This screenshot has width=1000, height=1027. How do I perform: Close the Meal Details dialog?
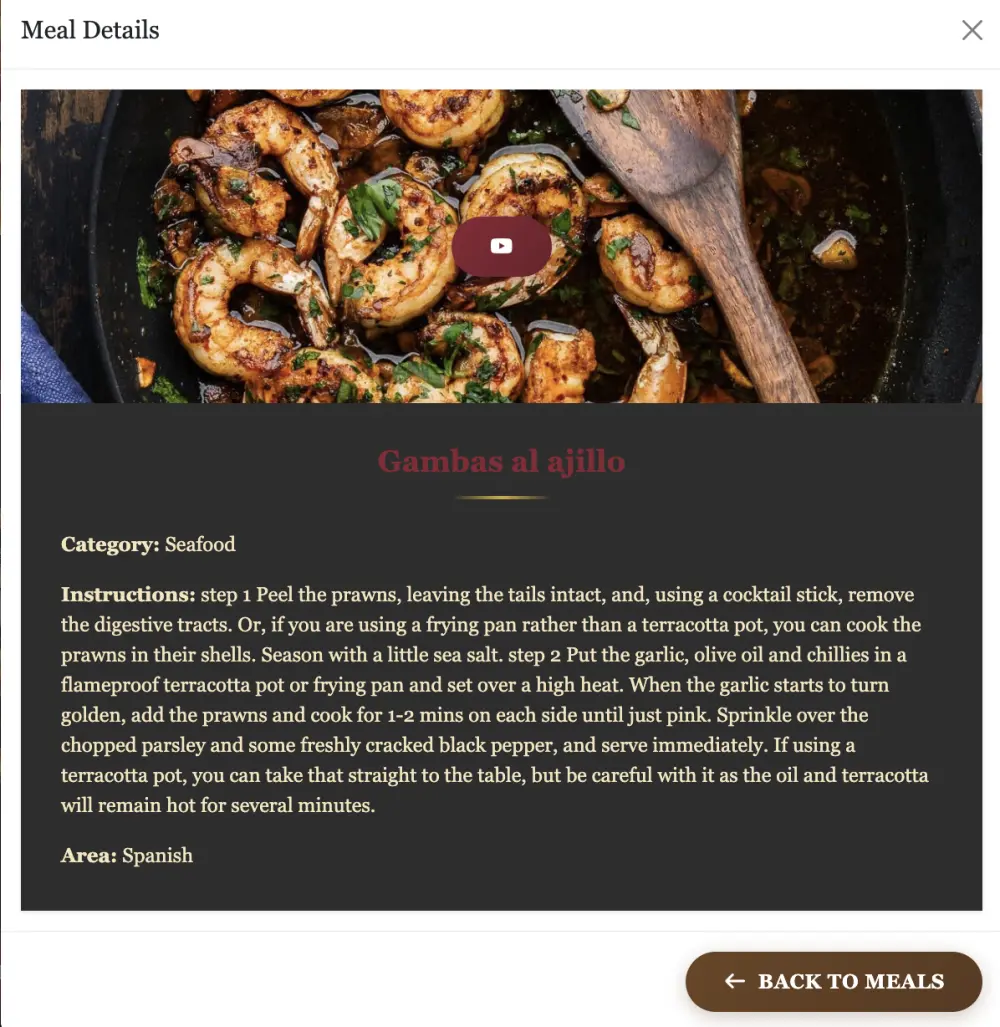point(972,30)
